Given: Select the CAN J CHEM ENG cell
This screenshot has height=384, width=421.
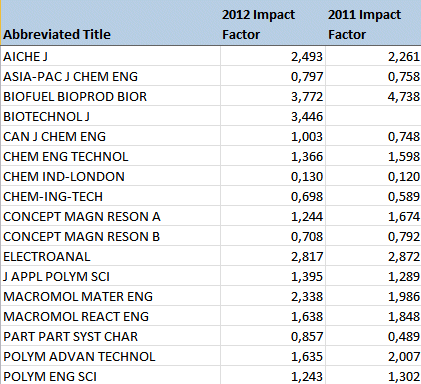Looking at the screenshot, I should point(110,136).
